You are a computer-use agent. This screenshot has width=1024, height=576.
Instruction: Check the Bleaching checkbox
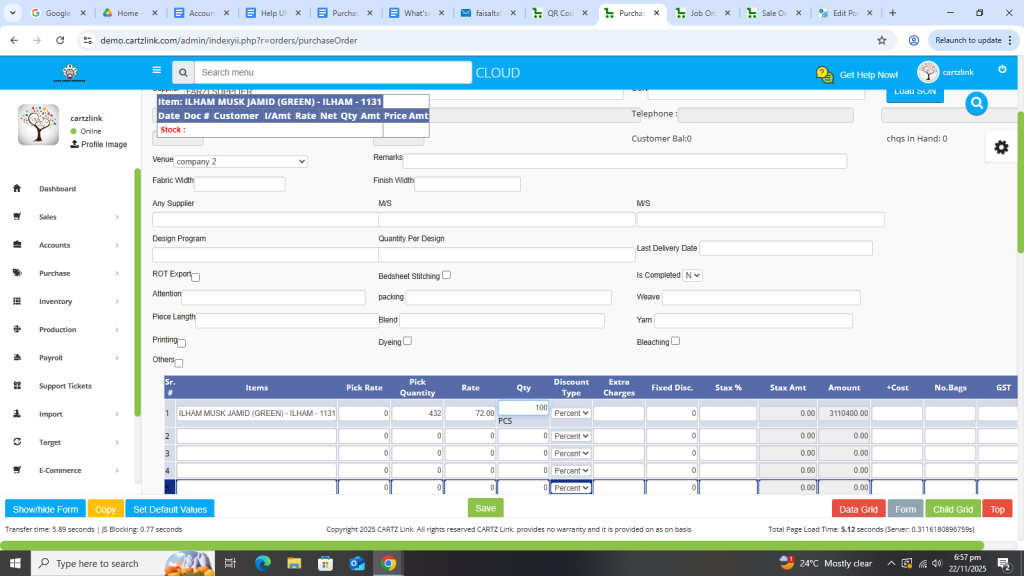click(676, 341)
